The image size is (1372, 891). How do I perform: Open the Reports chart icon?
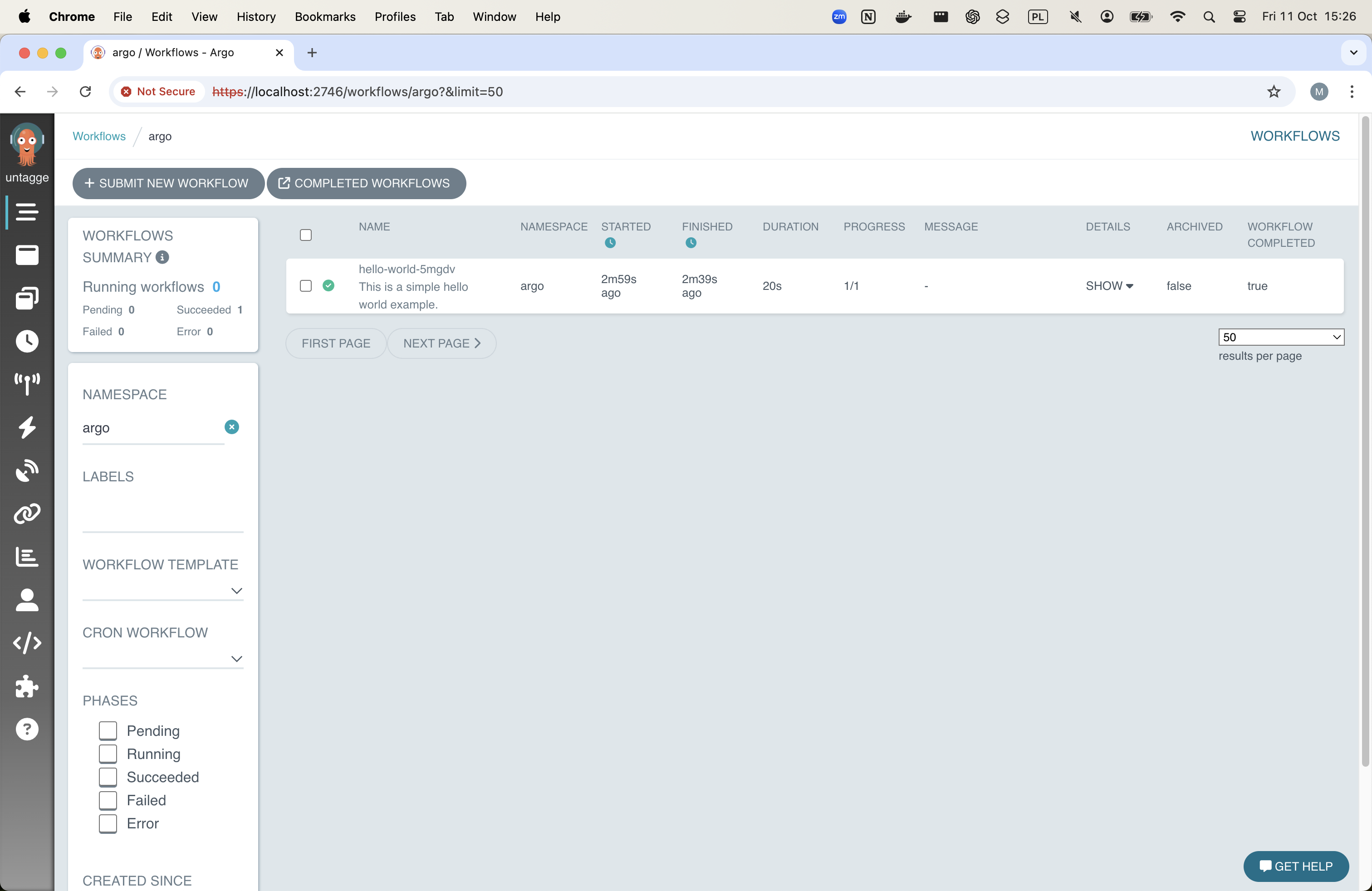click(26, 556)
